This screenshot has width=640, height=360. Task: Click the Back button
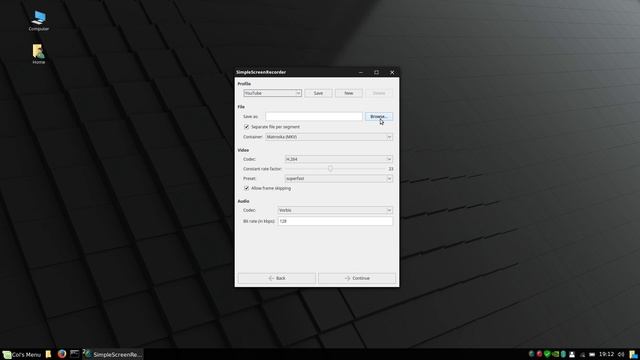pyautogui.click(x=277, y=278)
